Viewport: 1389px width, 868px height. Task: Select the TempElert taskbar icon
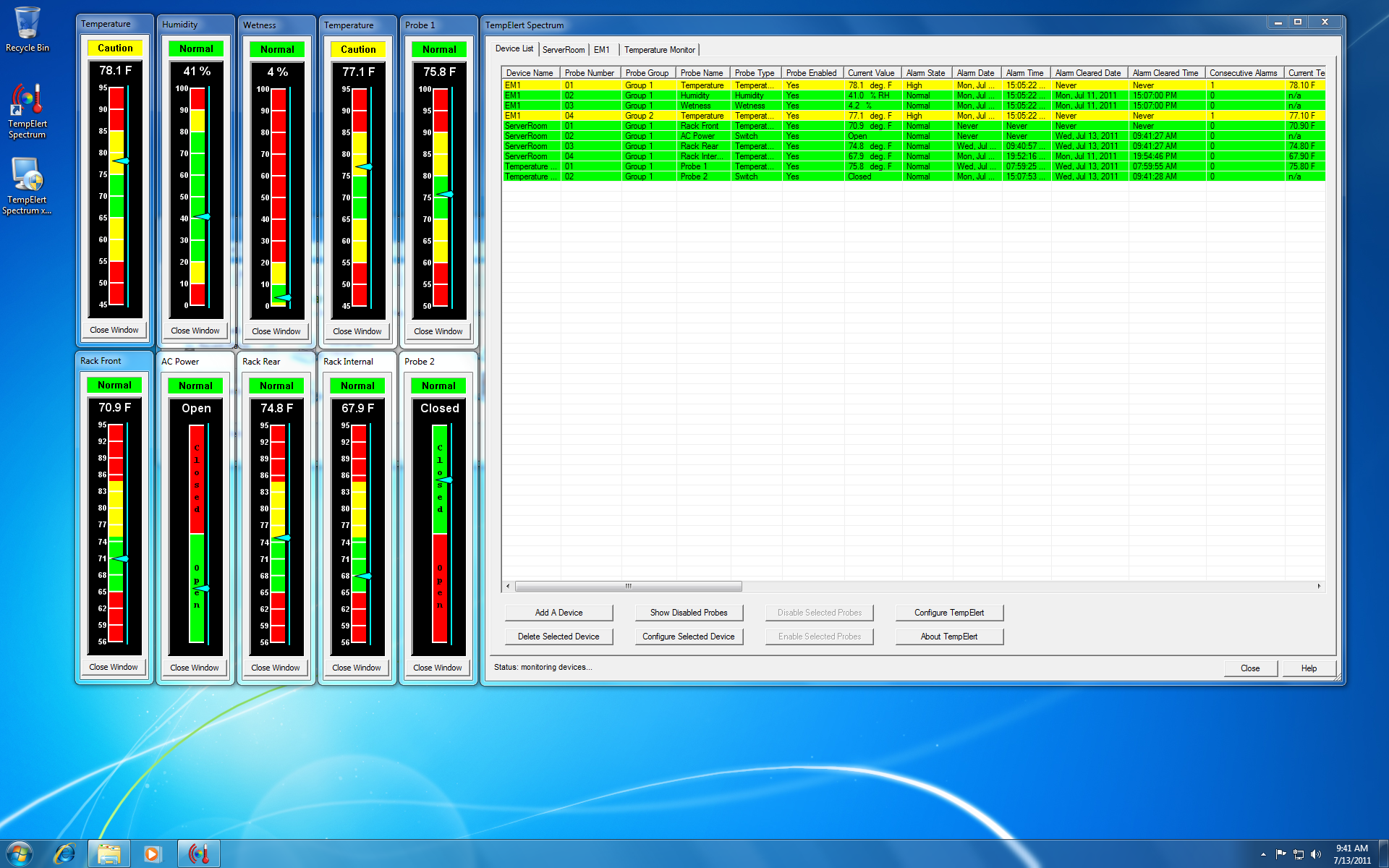point(199,854)
